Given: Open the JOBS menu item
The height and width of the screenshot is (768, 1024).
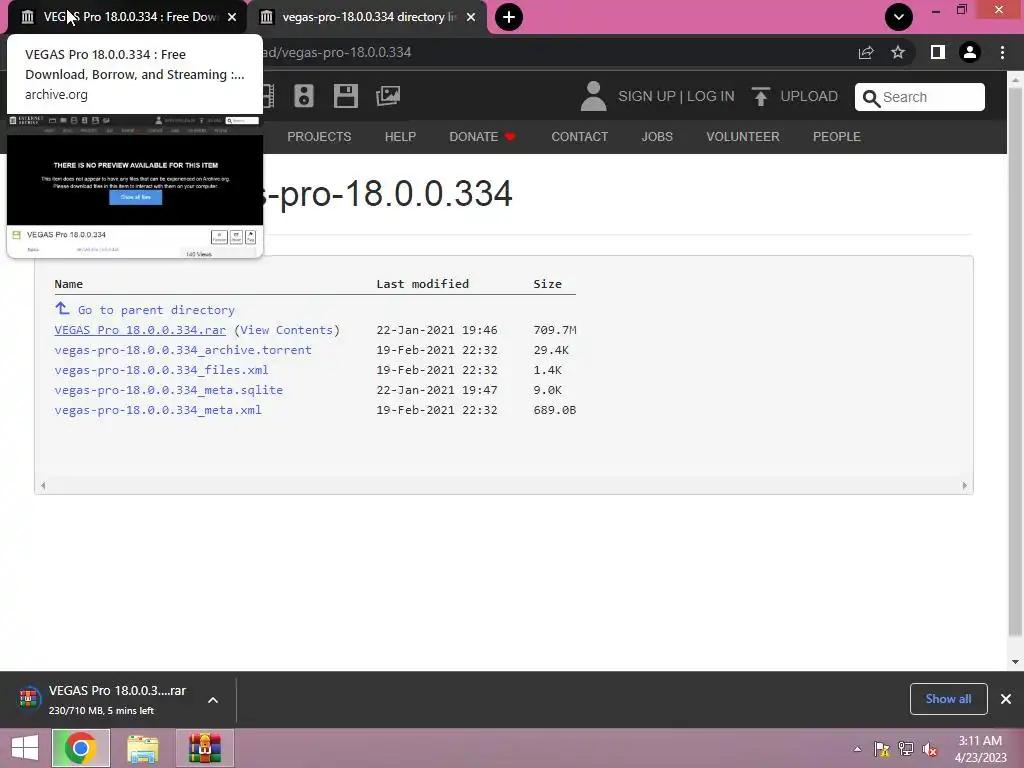Looking at the screenshot, I should pyautogui.click(x=657, y=136).
